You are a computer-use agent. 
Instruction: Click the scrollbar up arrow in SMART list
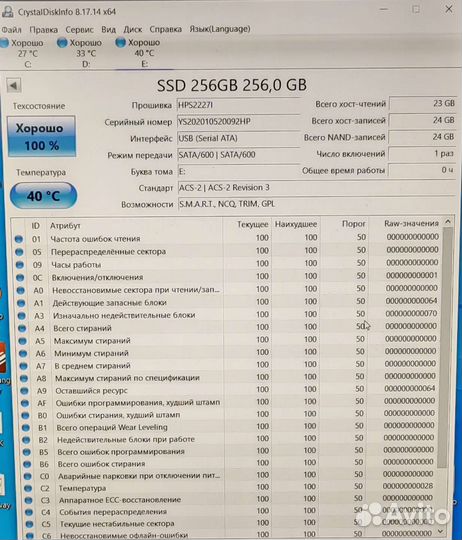(x=448, y=221)
